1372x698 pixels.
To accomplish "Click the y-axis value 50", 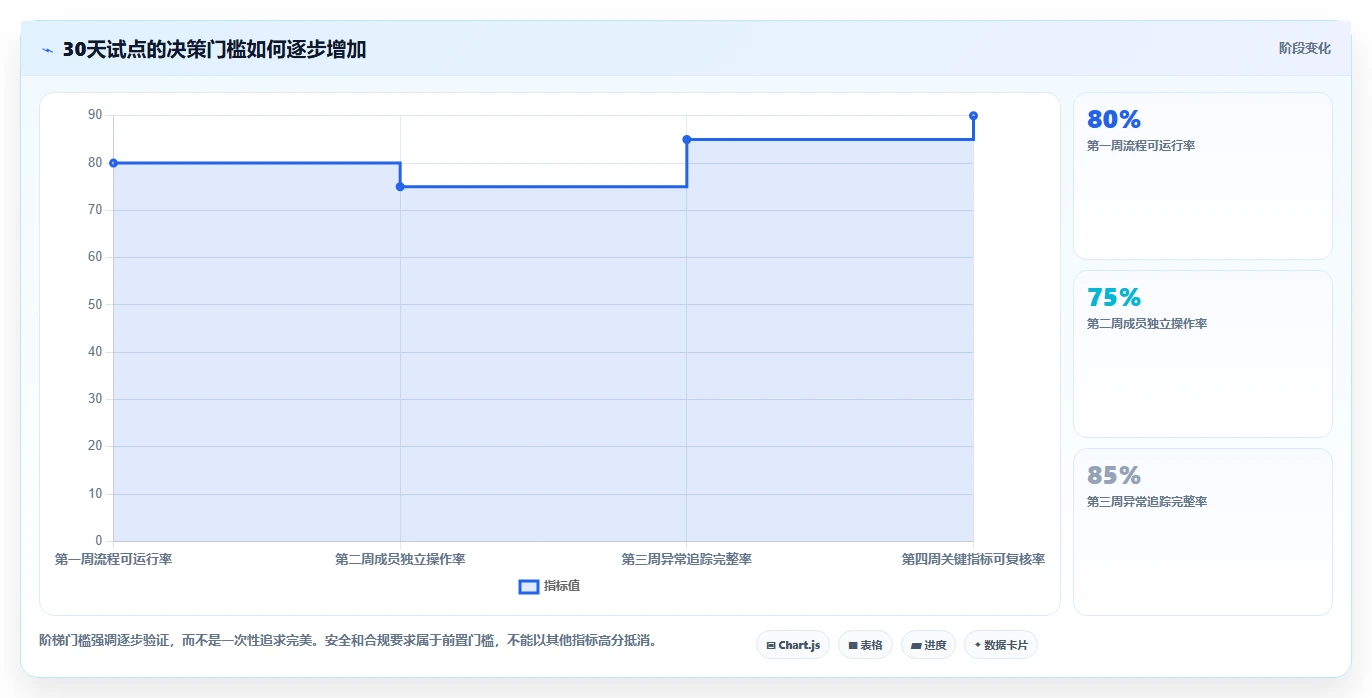I will (95, 304).
